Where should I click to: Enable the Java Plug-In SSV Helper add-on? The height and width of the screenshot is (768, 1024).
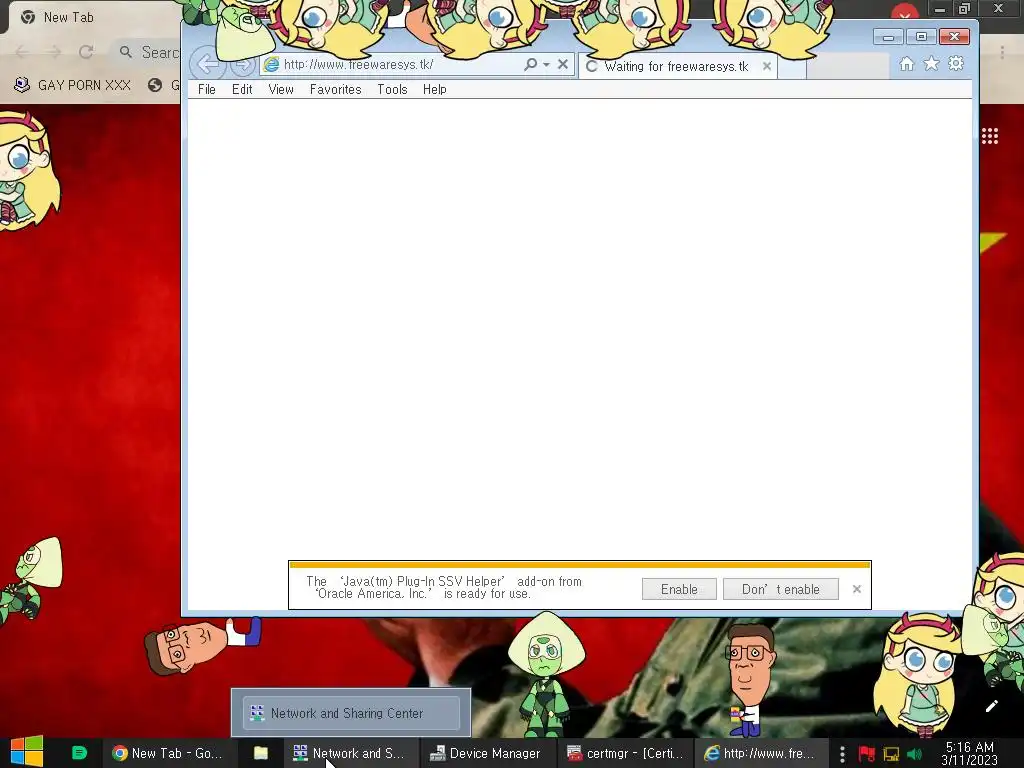click(679, 589)
